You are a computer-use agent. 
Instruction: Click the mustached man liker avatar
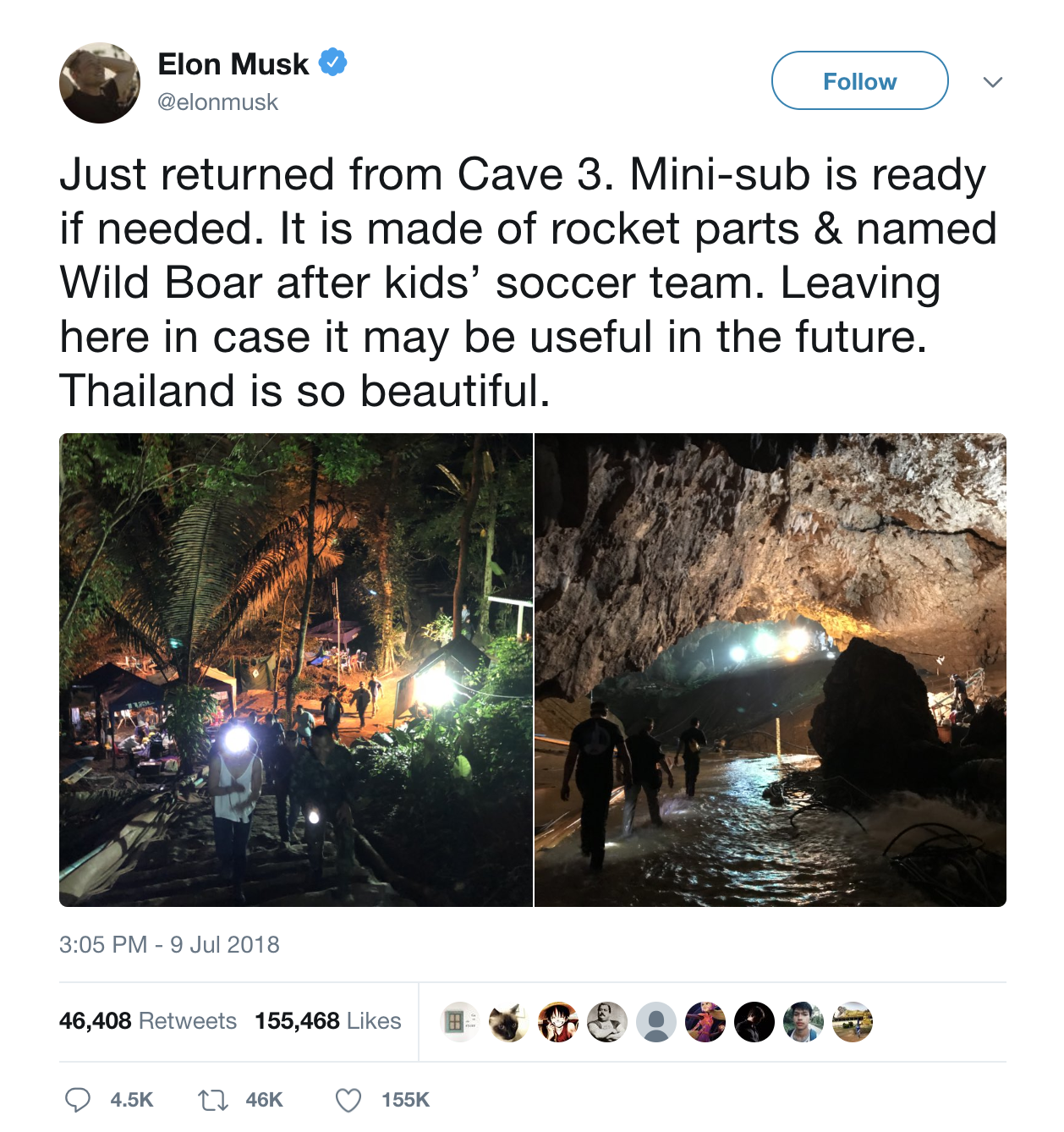[x=606, y=1022]
